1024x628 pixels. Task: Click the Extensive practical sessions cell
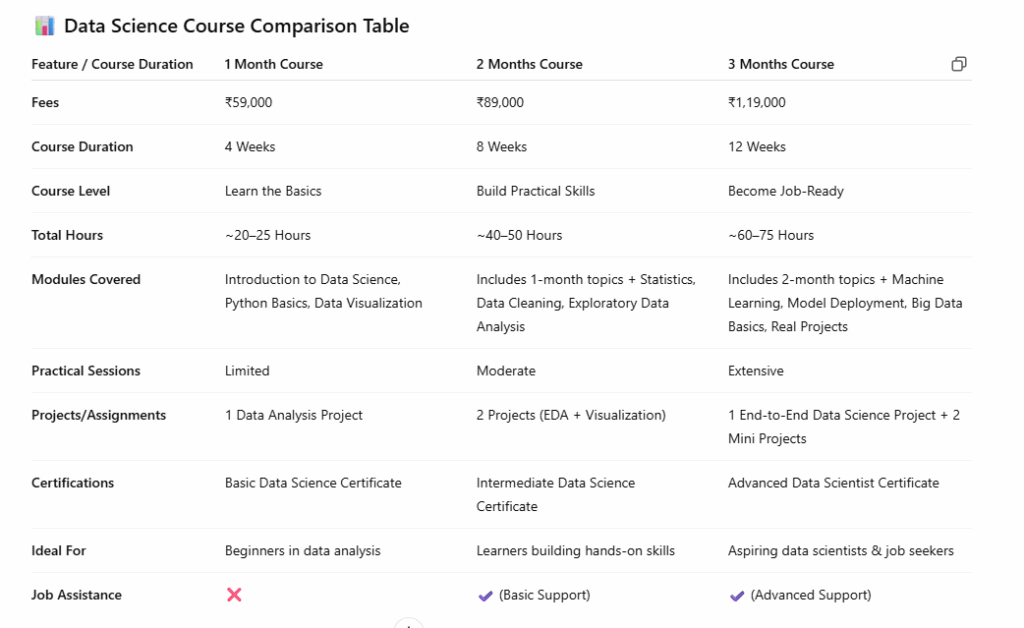756,371
